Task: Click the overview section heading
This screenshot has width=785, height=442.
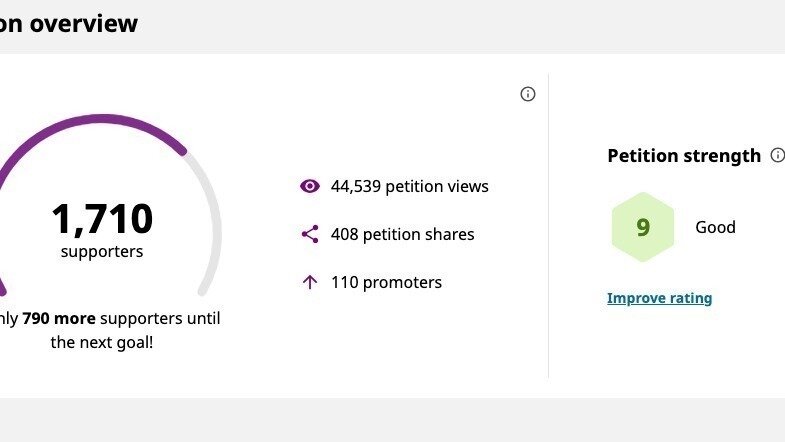Action: point(70,23)
